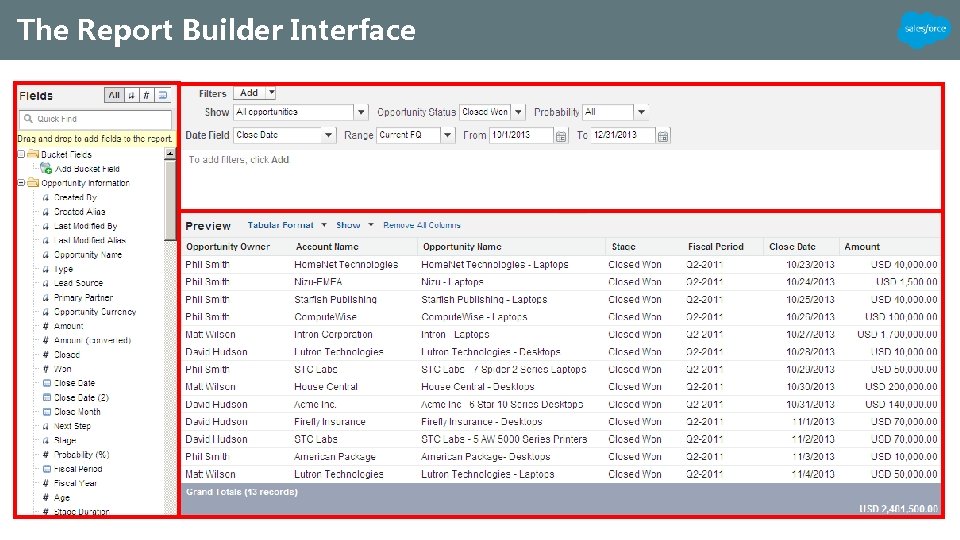Collapse the Bucket Fields folder
The image size is (960, 540).
point(21,154)
